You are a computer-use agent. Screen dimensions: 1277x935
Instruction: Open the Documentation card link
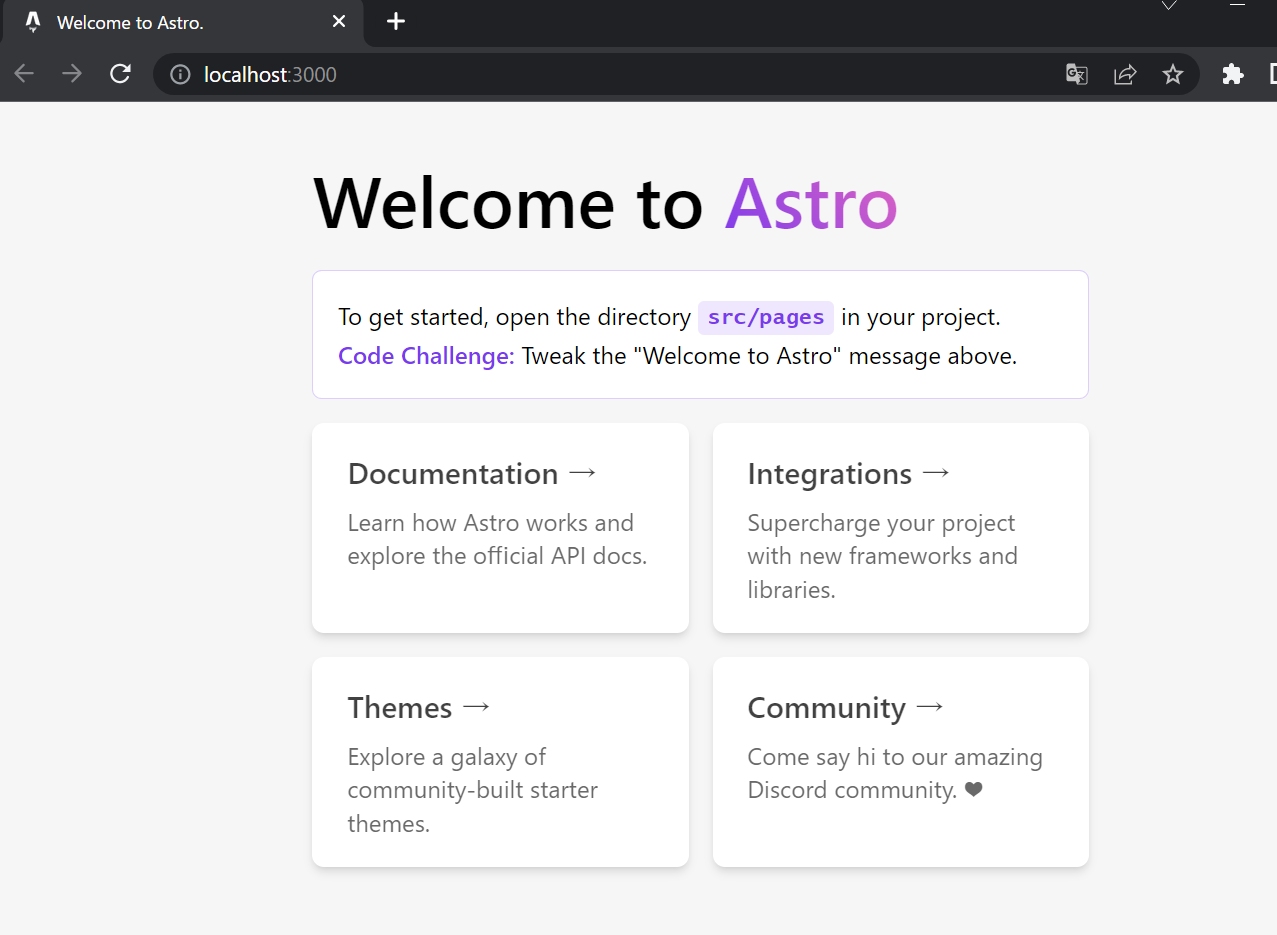pyautogui.click(x=500, y=528)
